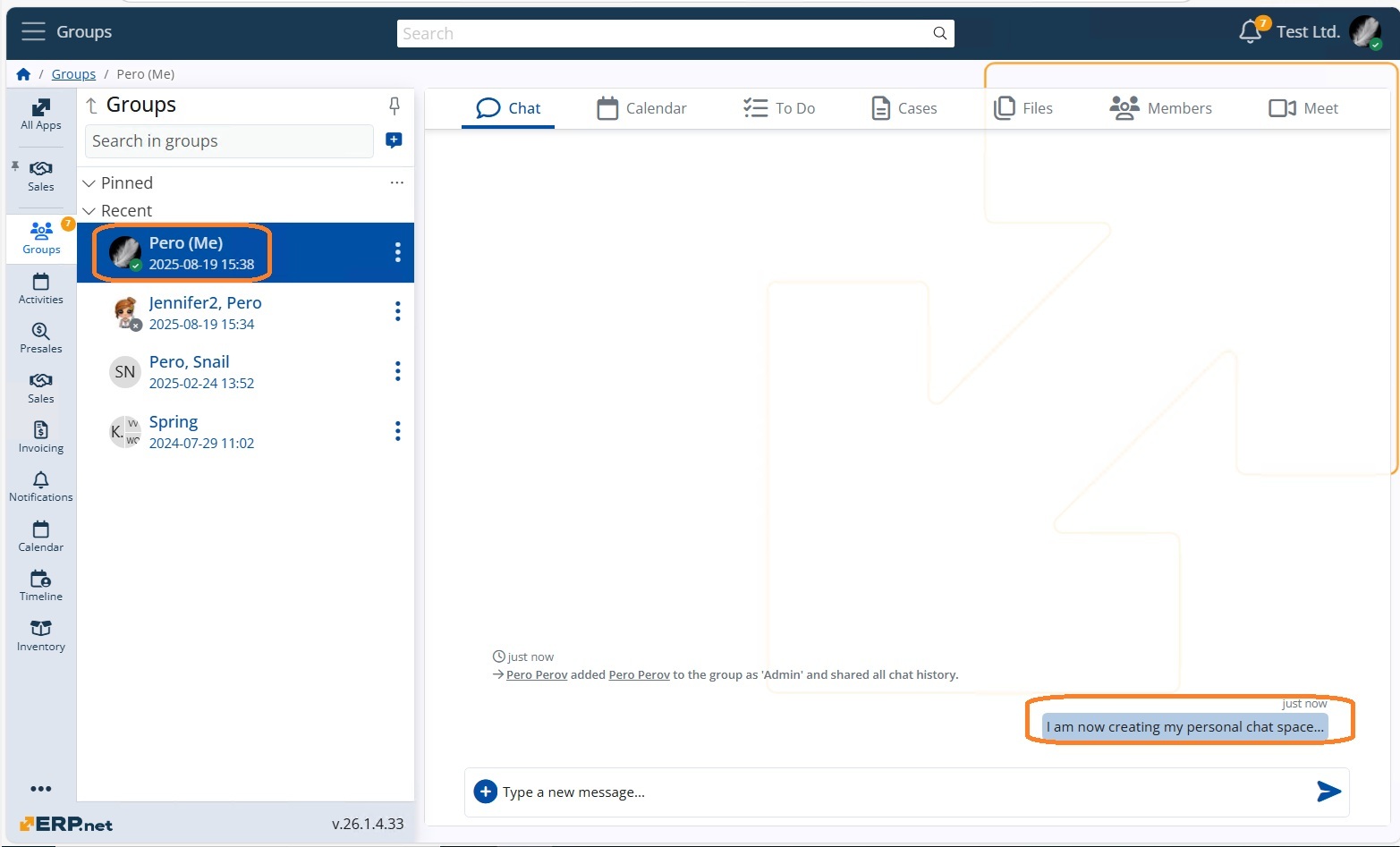Collapse the Pinned section
Viewport: 1400px width, 847px height.
[x=89, y=182]
